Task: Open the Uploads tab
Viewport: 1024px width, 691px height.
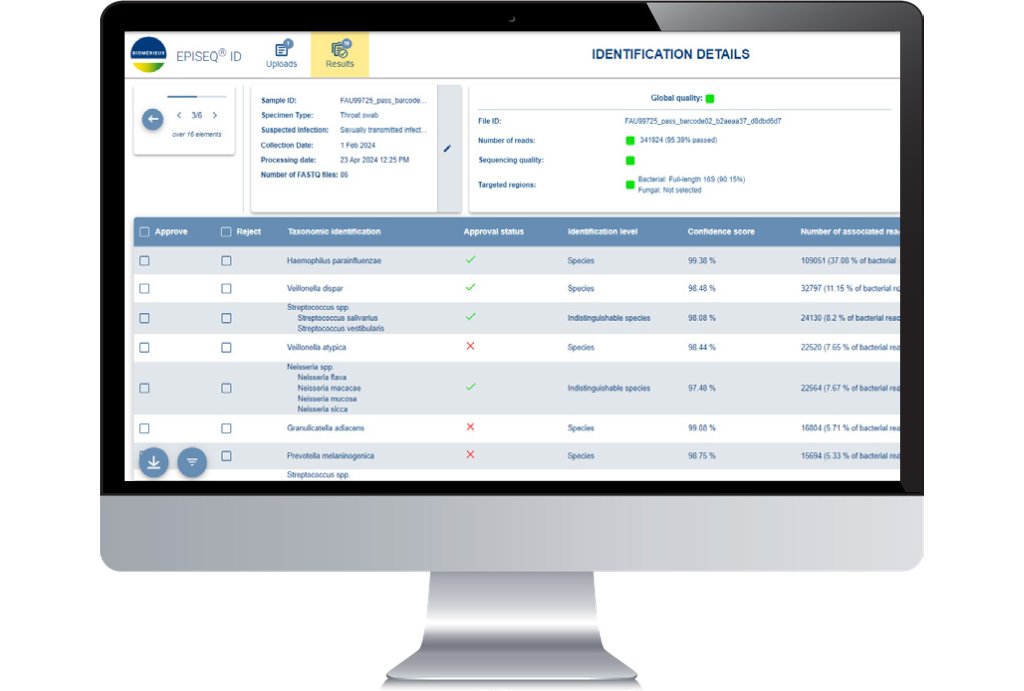Action: (281, 54)
